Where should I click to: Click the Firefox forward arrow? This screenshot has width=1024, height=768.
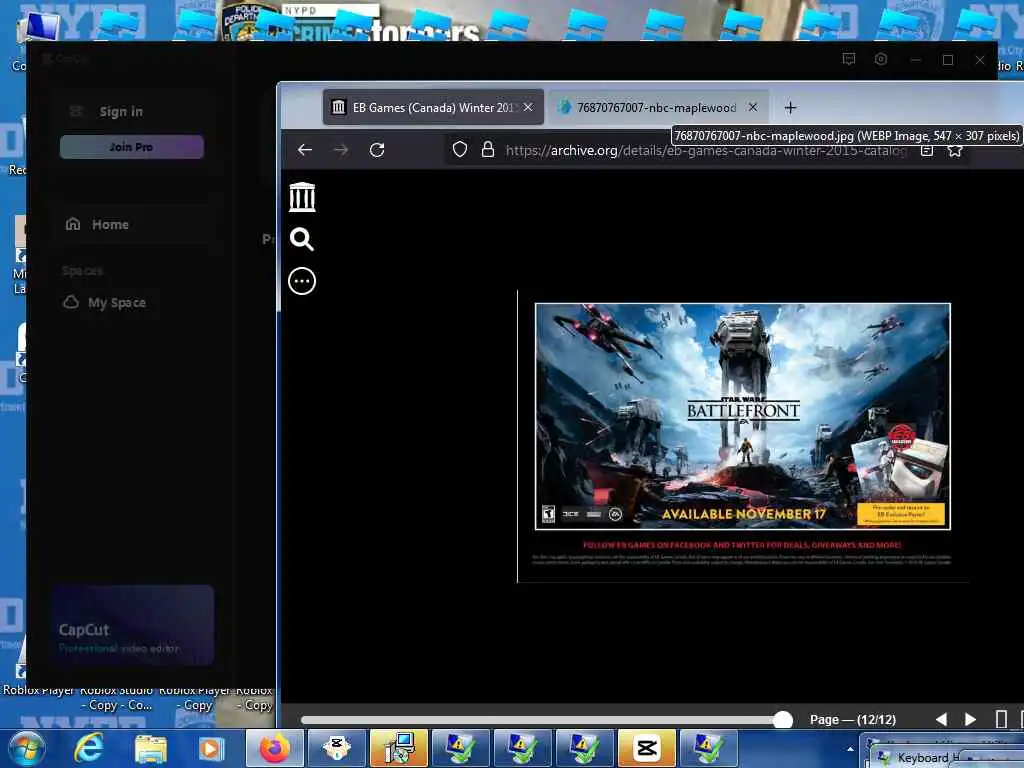341,150
